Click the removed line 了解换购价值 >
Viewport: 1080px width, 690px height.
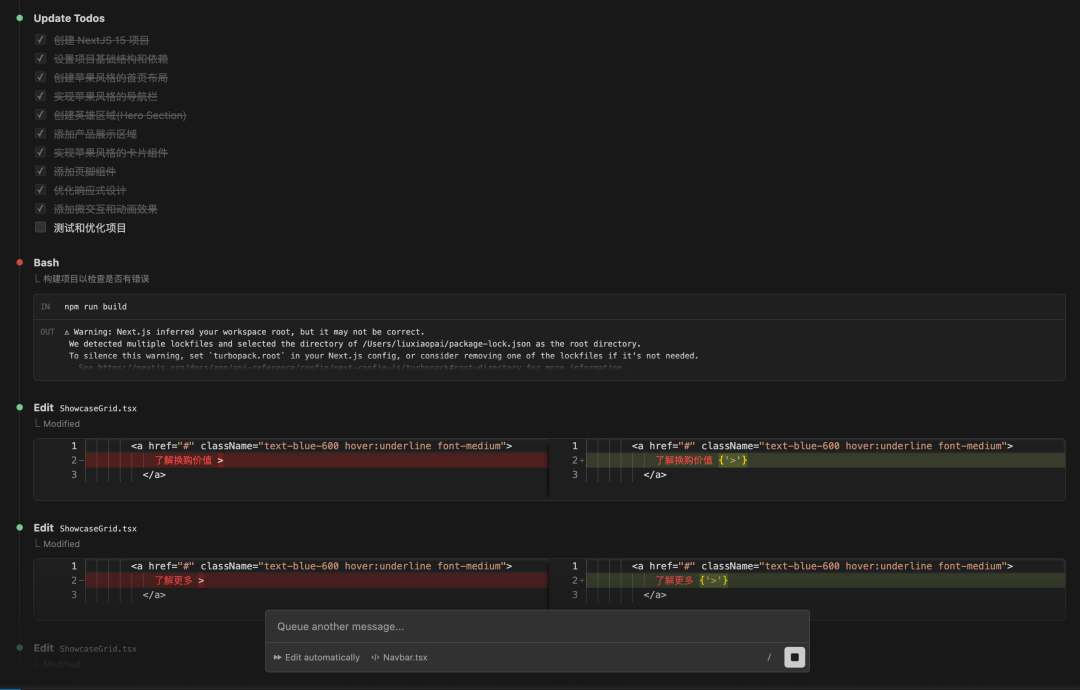point(317,460)
